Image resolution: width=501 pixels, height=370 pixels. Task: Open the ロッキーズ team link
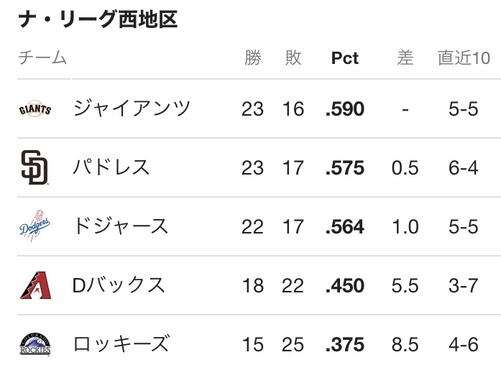click(x=121, y=344)
